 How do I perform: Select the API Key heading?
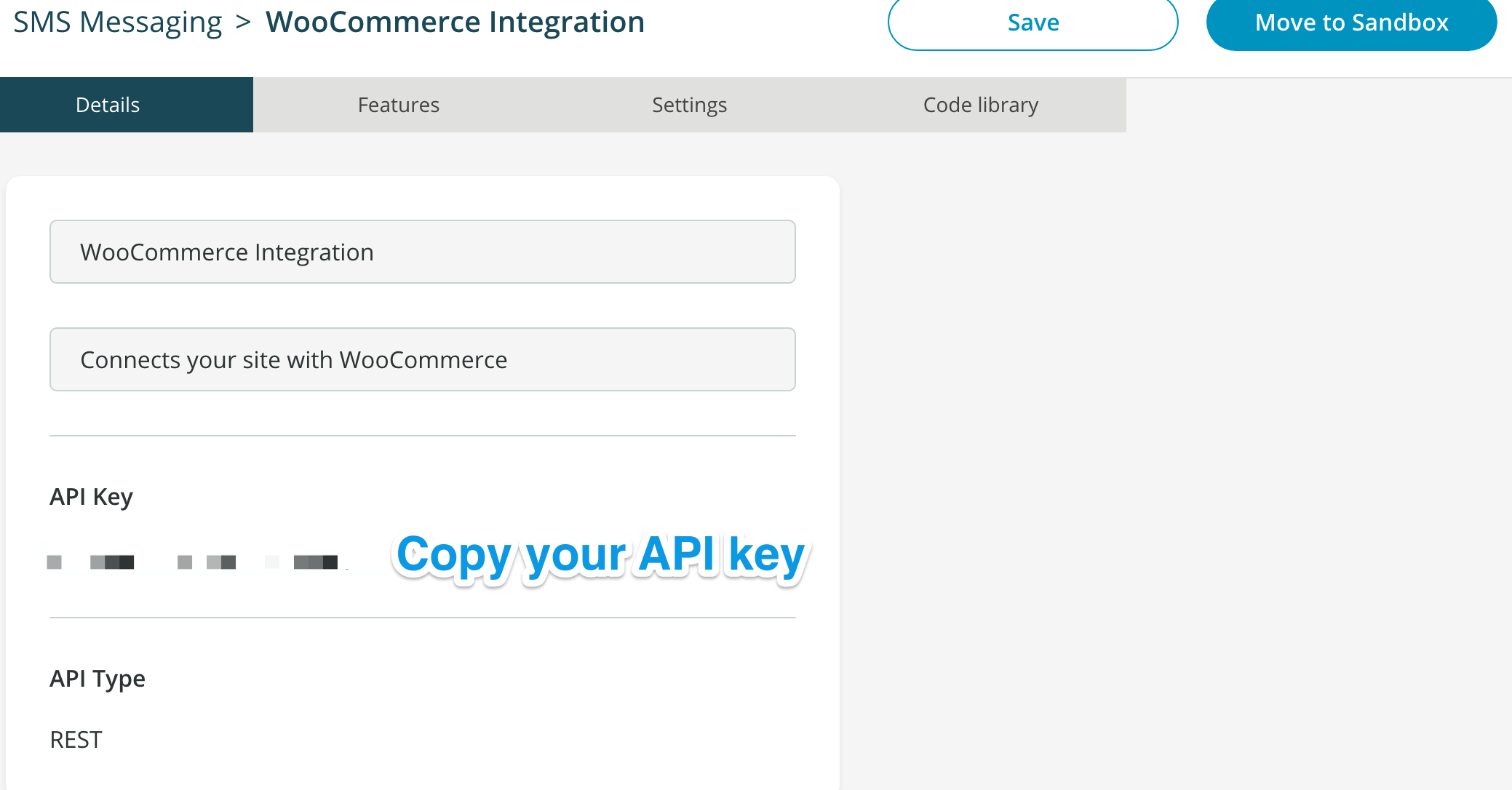pos(92,497)
